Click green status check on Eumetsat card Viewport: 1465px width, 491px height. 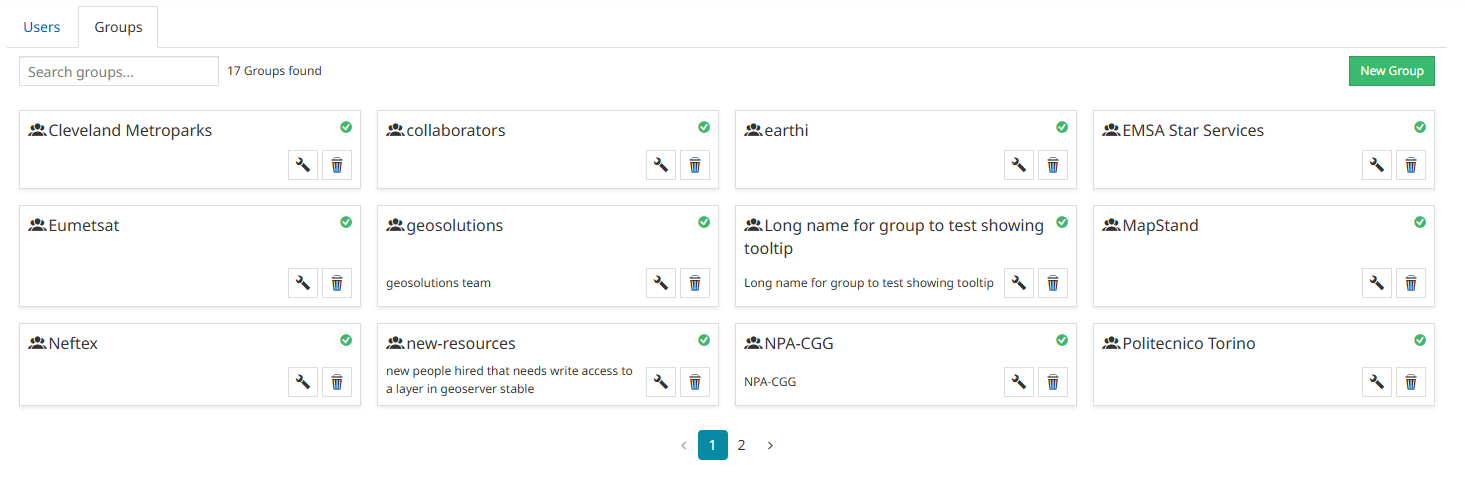[346, 222]
